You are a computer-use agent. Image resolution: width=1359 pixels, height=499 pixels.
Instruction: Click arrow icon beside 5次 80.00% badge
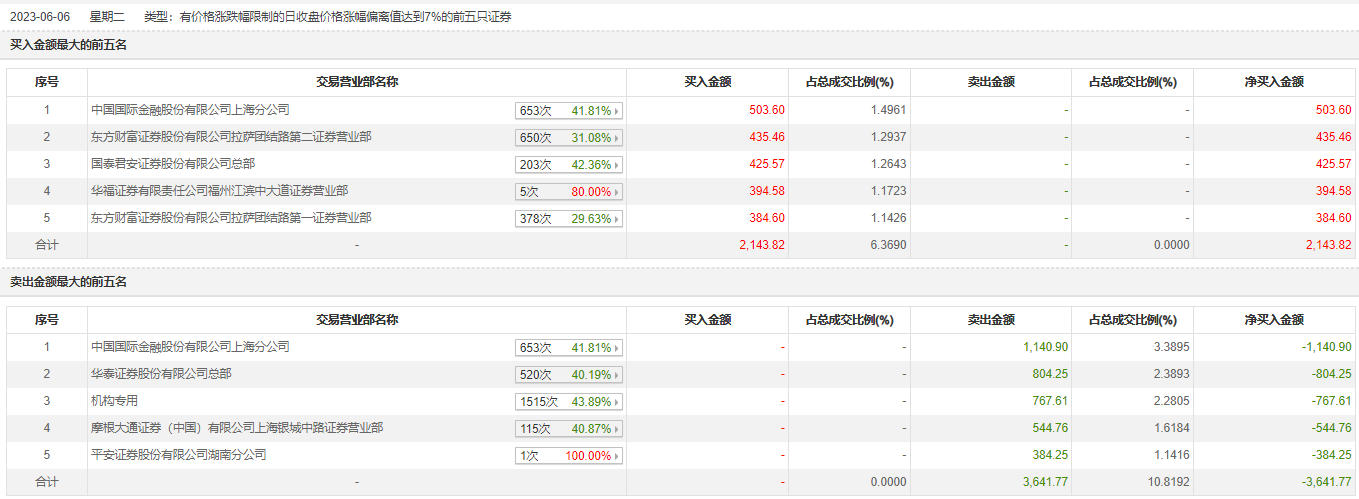coord(616,192)
